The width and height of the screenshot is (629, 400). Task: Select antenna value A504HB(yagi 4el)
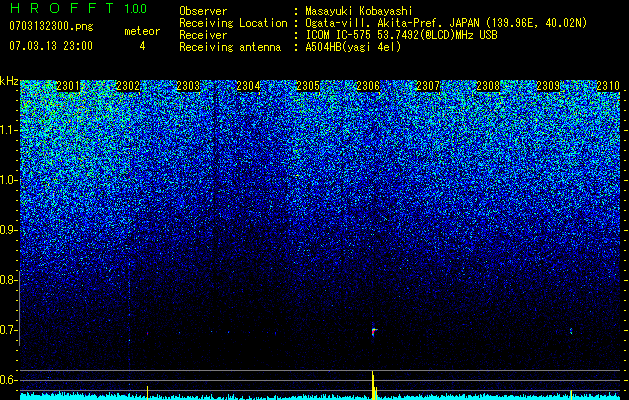353,47
